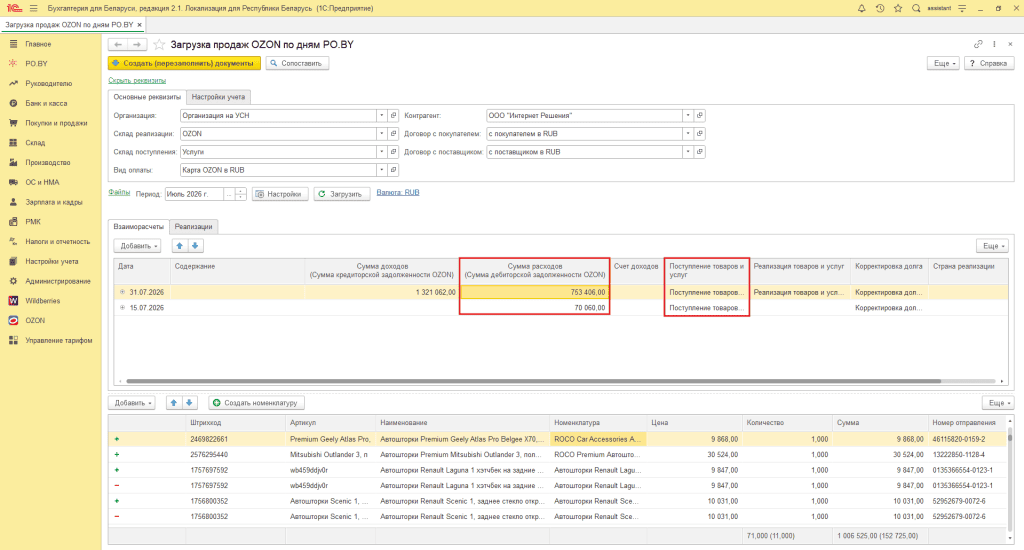Click the Сопоставить button
The image size is (1024, 550).
point(297,63)
